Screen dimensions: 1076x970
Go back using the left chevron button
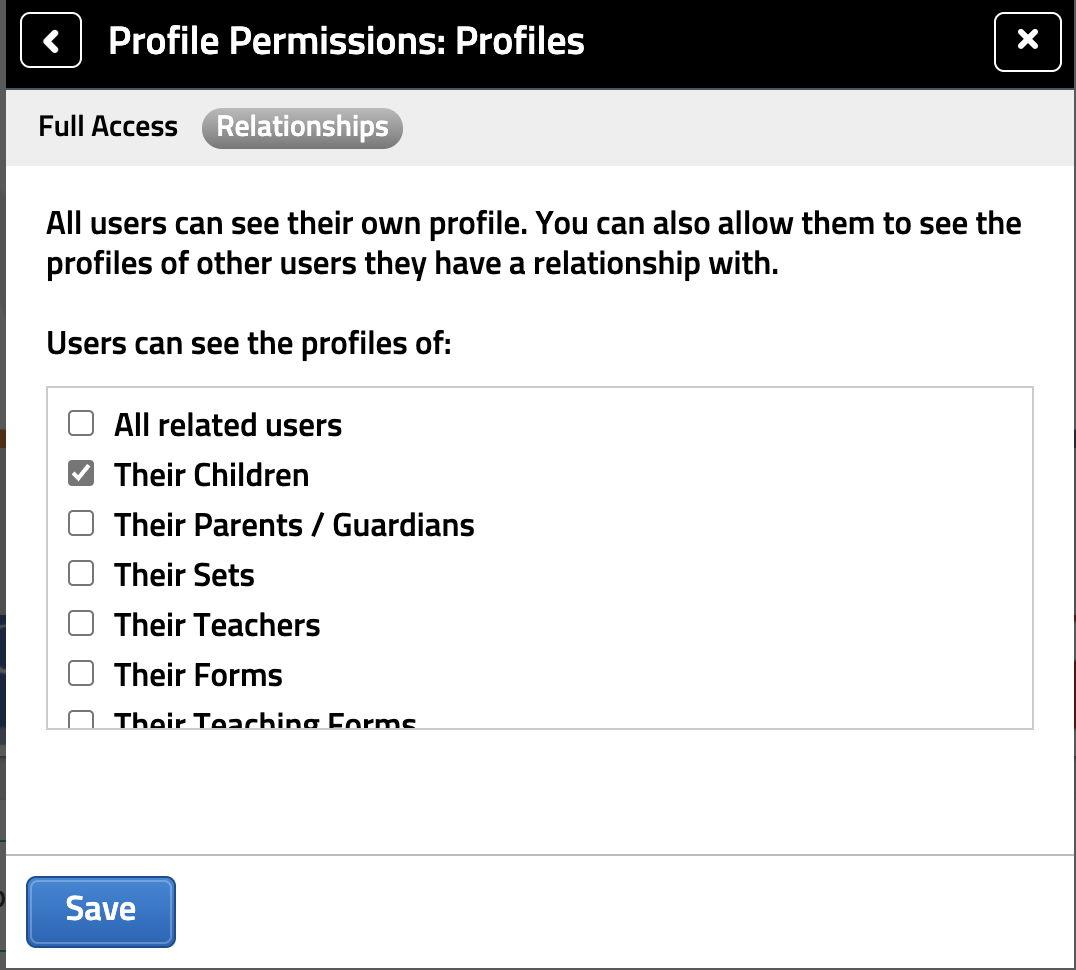point(51,42)
